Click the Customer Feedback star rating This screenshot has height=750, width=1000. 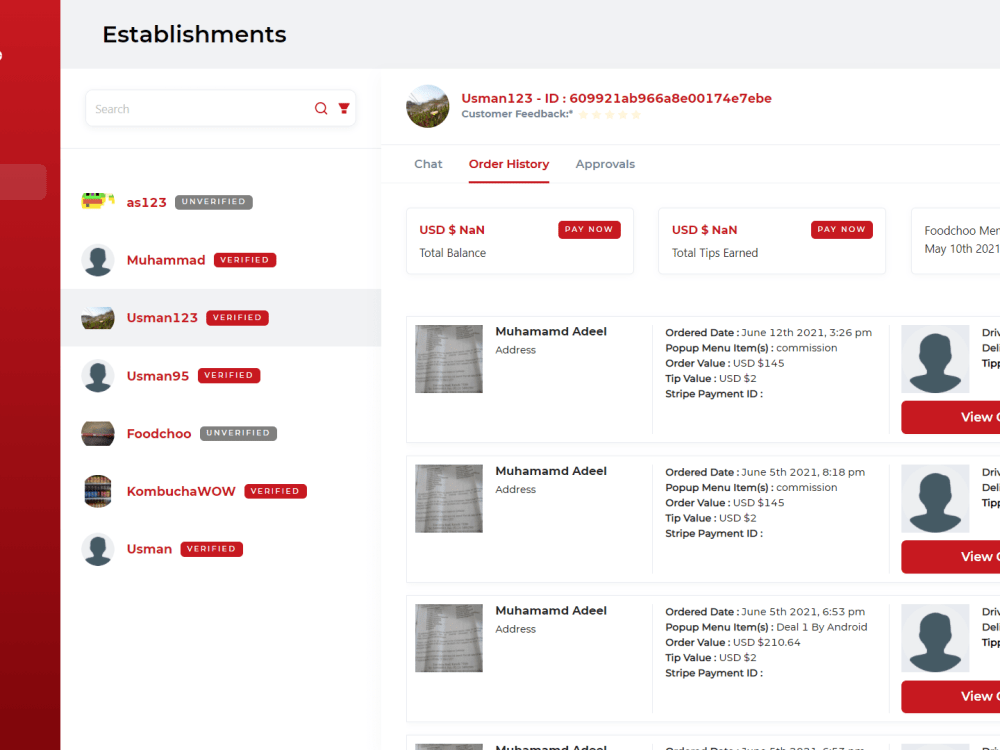[x=610, y=115]
